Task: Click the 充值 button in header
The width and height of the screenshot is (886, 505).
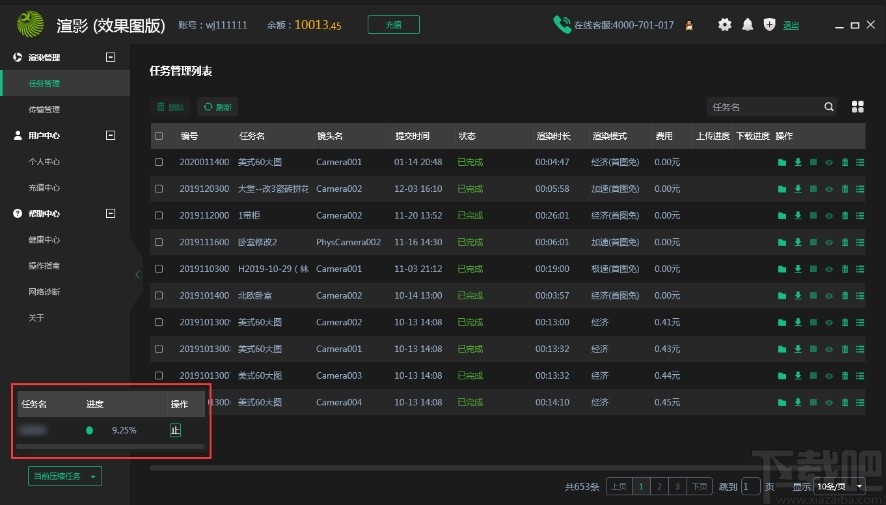Action: (x=393, y=25)
